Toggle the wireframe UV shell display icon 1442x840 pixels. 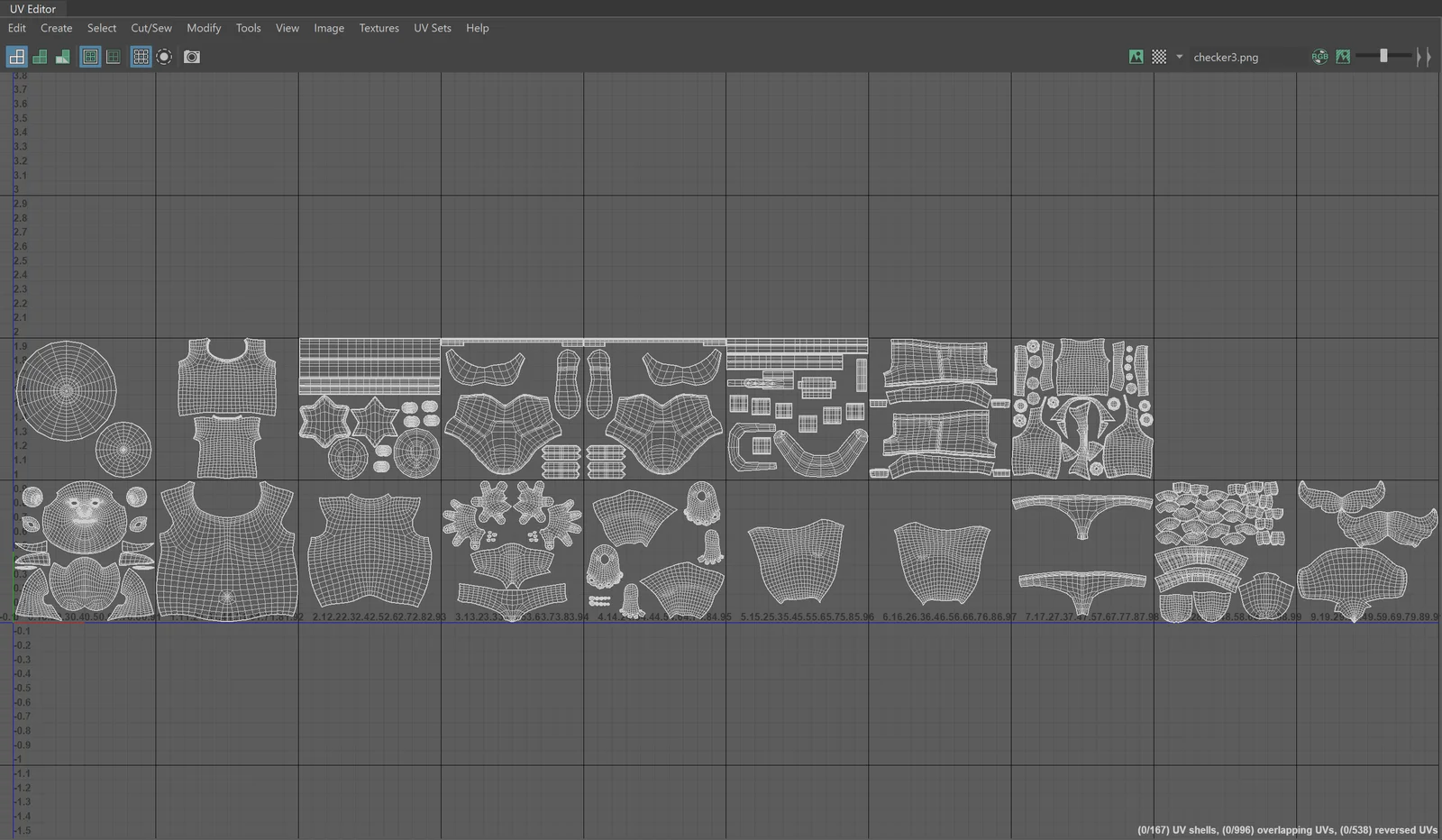16,57
